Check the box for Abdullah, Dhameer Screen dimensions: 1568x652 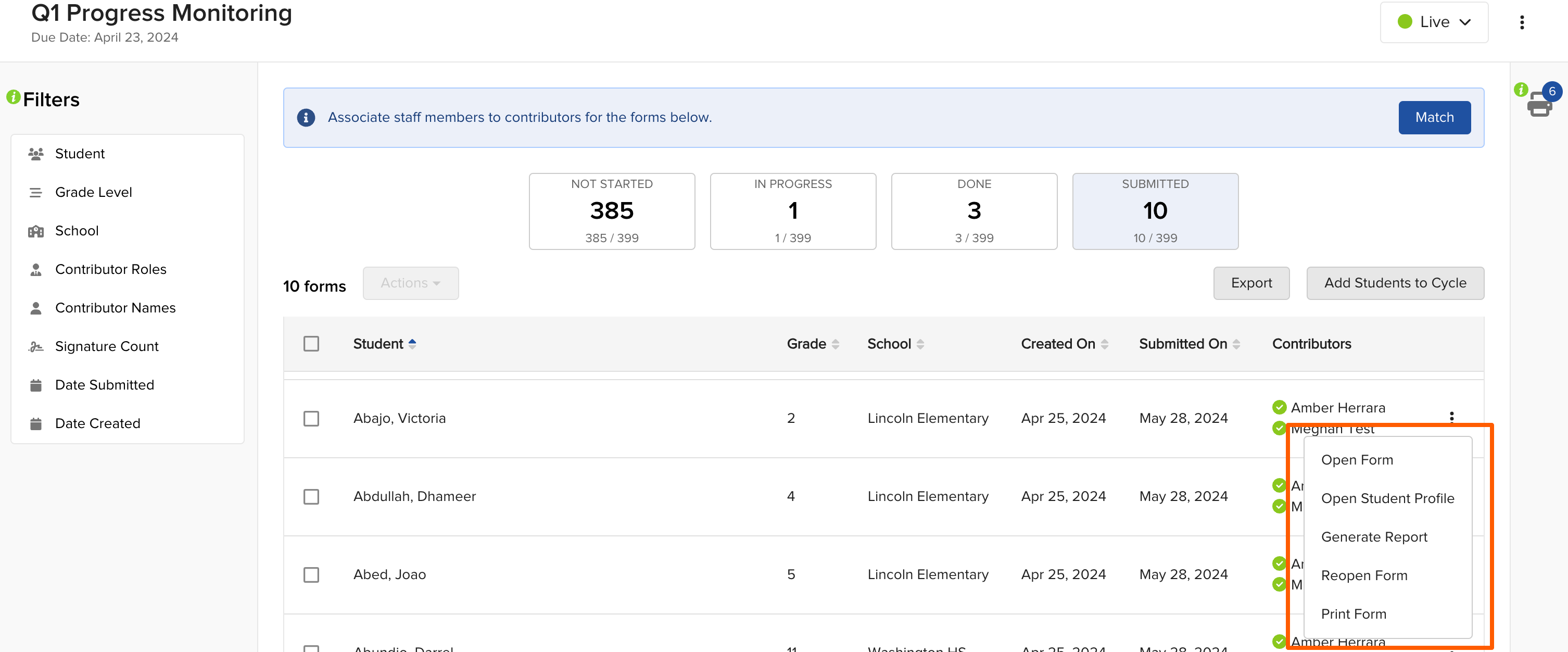(311, 497)
